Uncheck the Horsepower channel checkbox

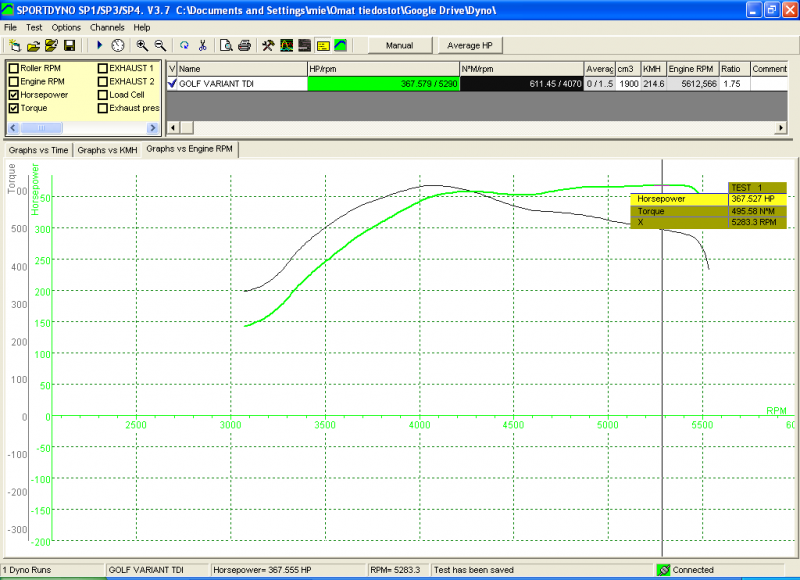pyautogui.click(x=14, y=94)
